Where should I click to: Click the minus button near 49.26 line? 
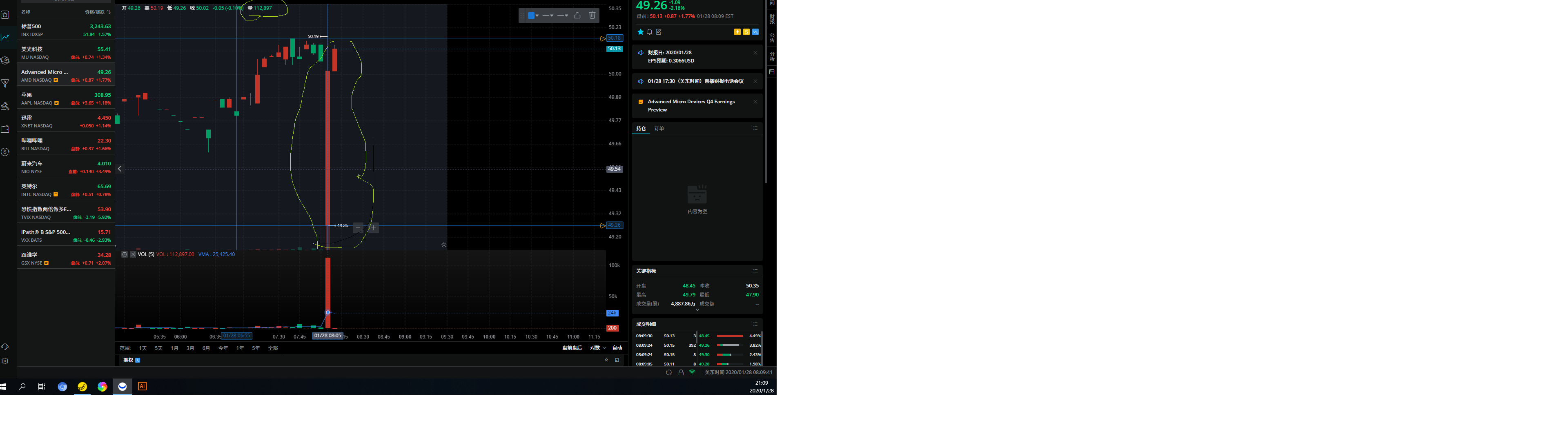pyautogui.click(x=359, y=228)
